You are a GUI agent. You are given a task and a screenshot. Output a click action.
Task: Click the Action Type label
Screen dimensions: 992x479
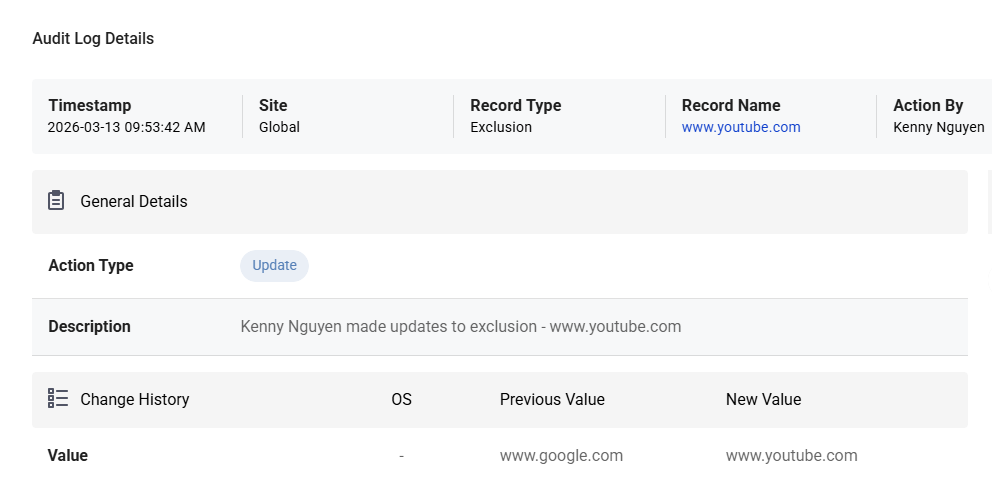click(90, 265)
